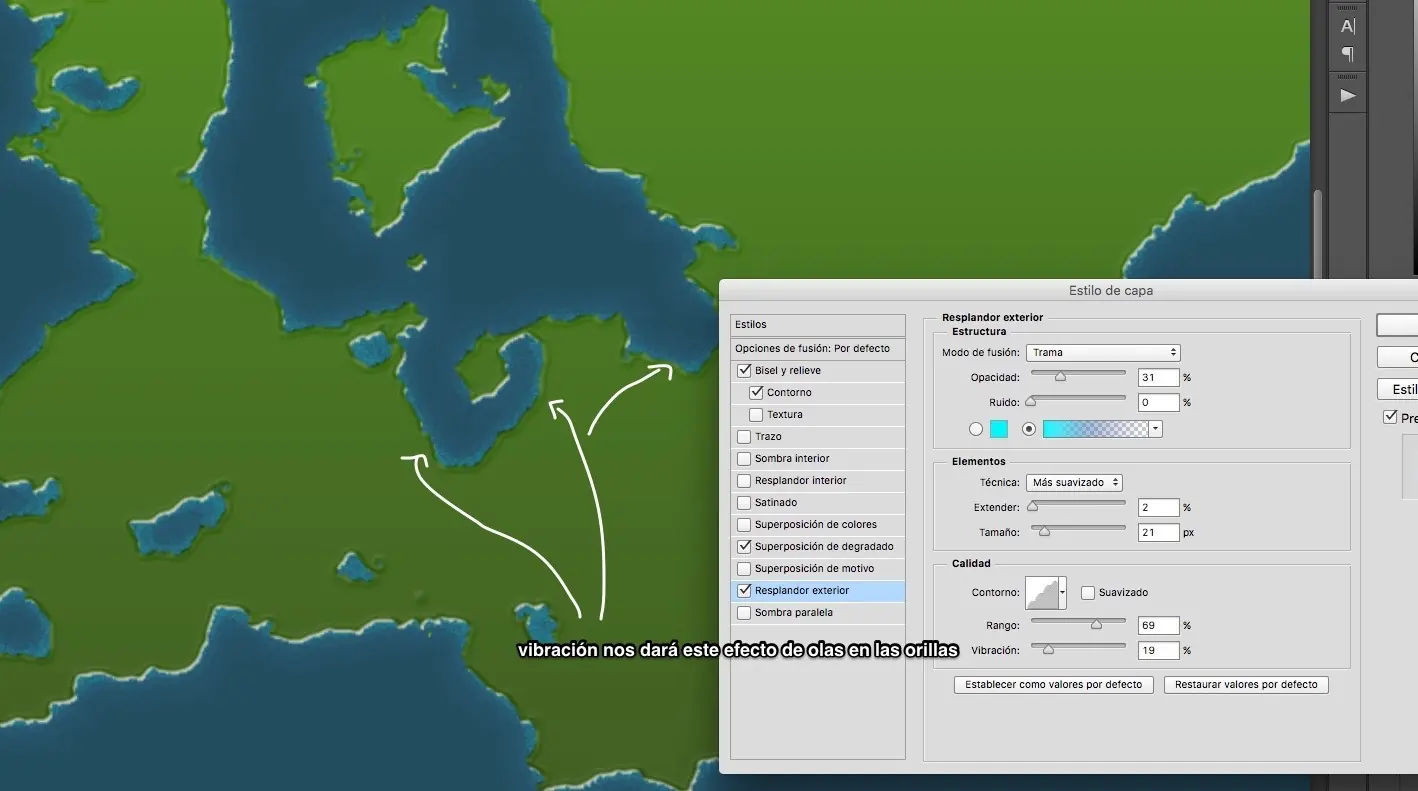Enable the Resplandor interior checkbox

pyautogui.click(x=744, y=480)
